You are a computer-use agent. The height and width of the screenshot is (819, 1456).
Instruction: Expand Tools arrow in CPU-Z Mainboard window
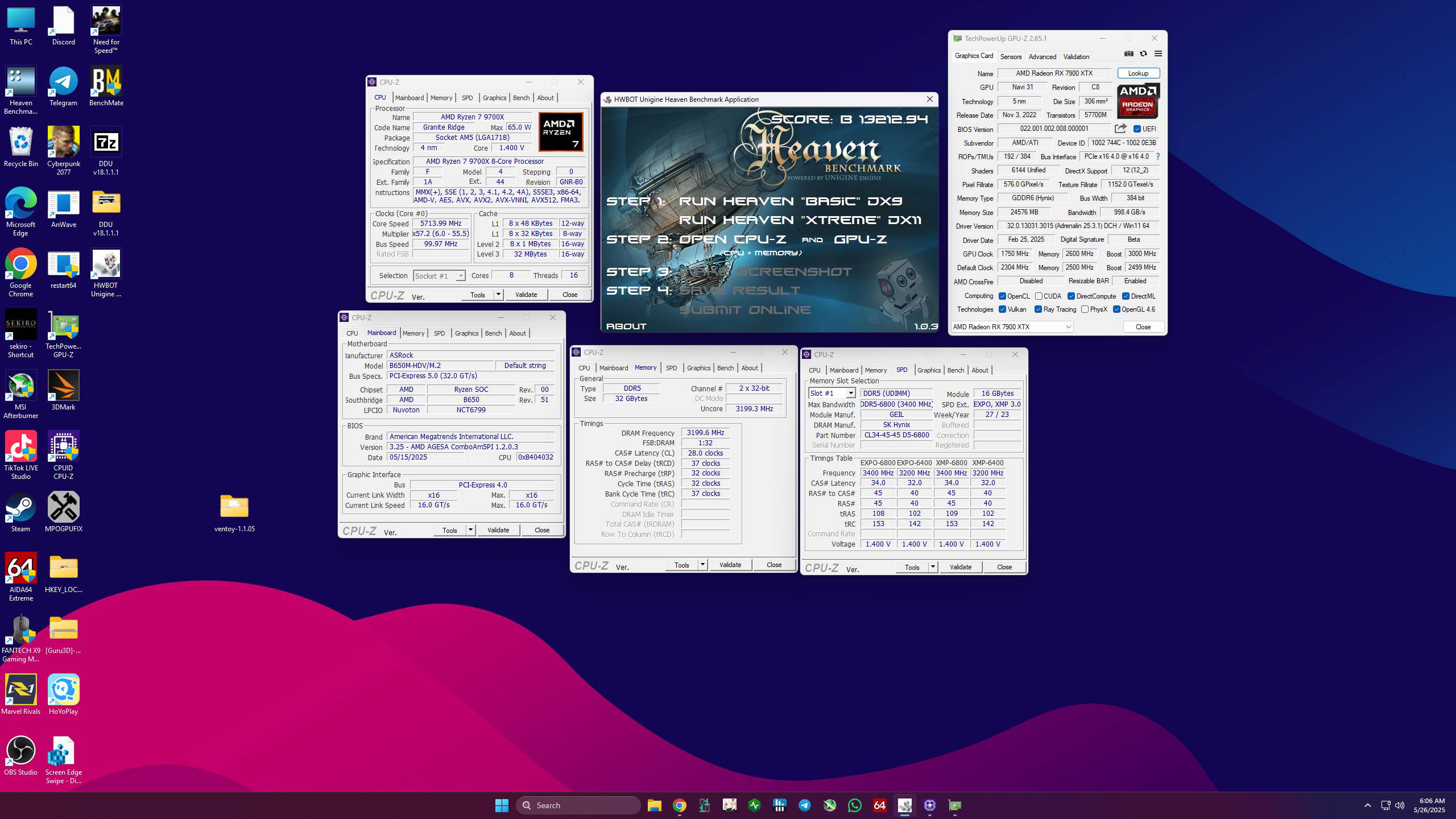click(470, 530)
